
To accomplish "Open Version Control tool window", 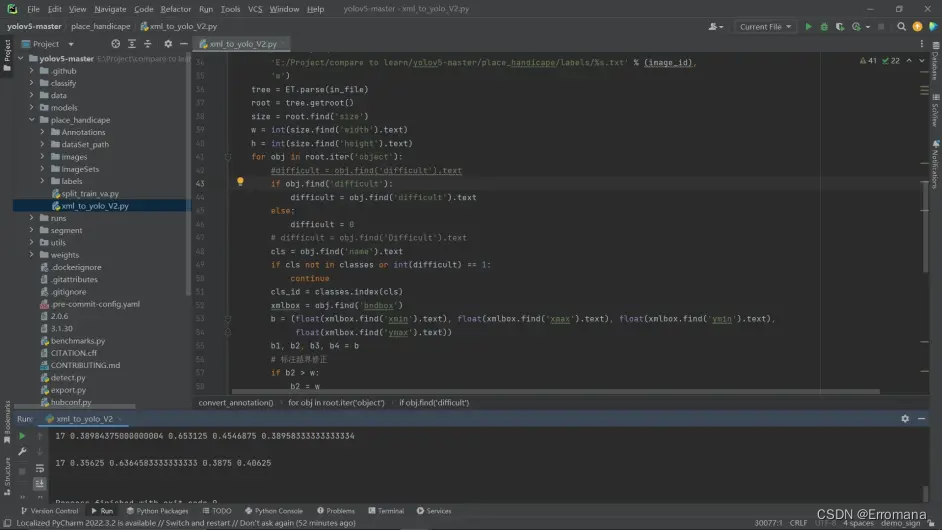I will [x=49, y=511].
